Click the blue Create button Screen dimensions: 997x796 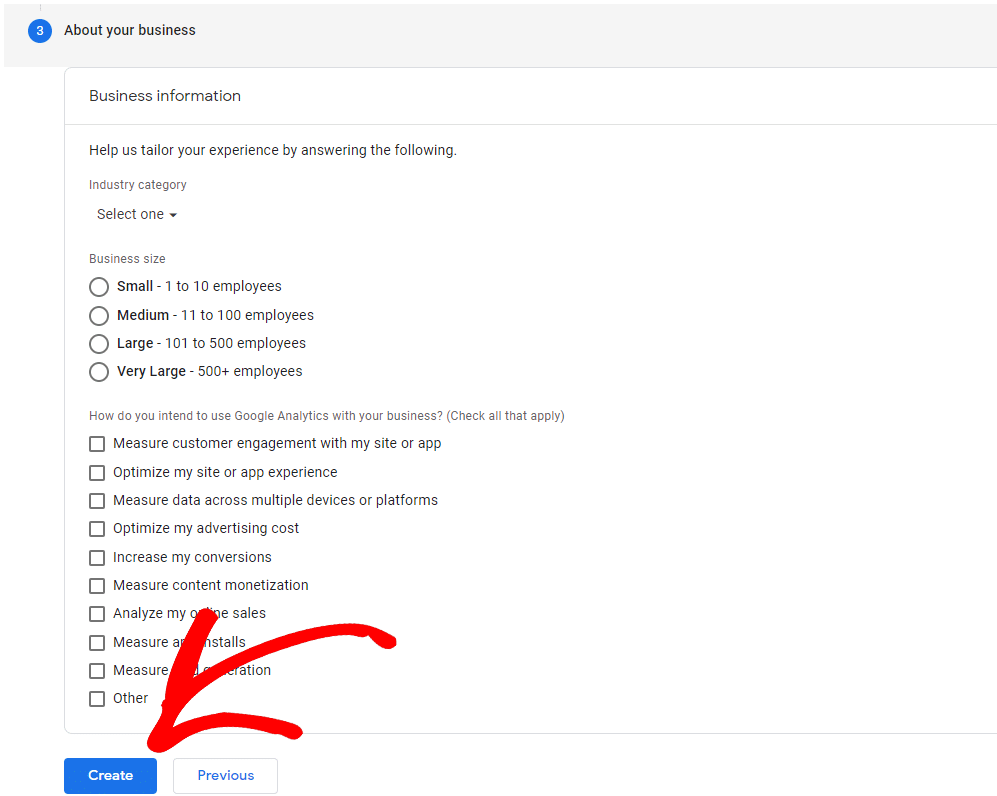point(110,775)
